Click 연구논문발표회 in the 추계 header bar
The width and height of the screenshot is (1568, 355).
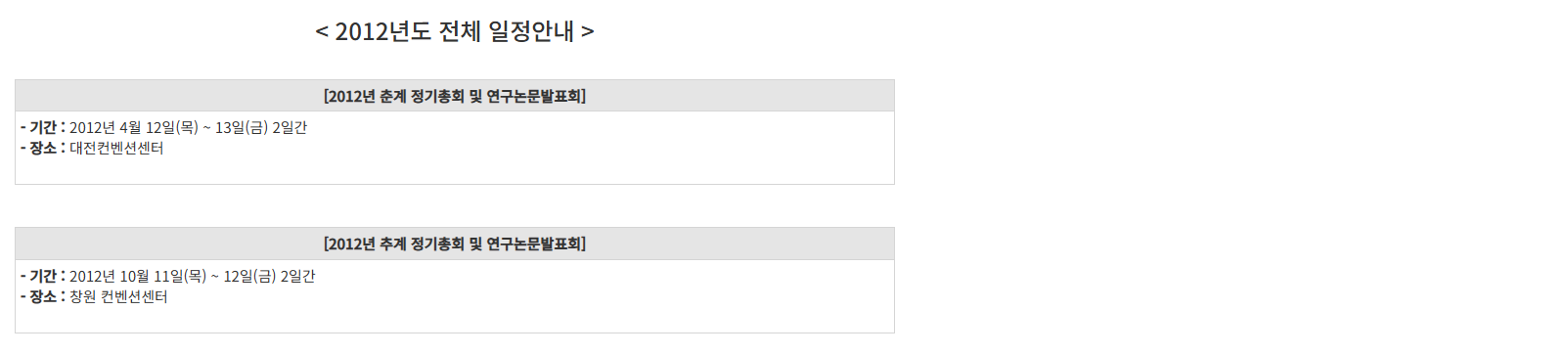[533, 244]
